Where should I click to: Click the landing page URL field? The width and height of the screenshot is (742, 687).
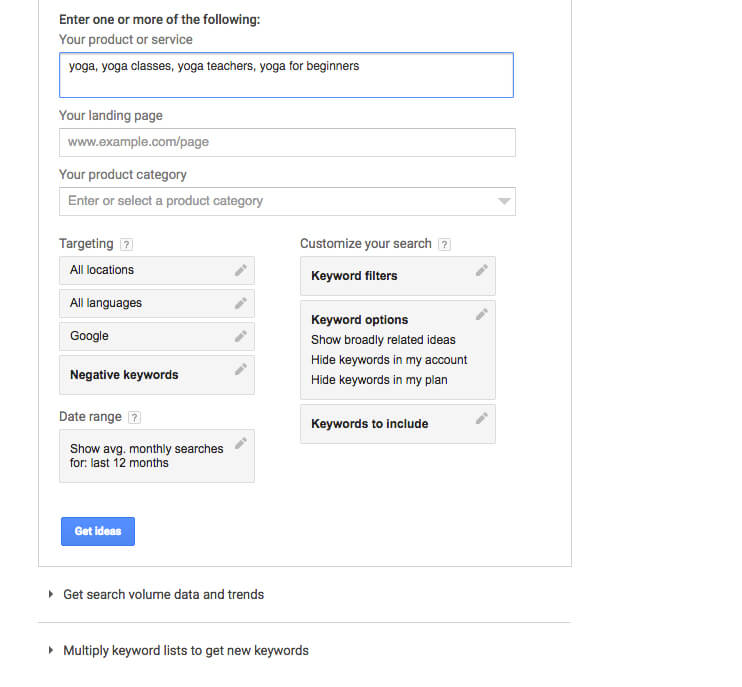pos(287,142)
